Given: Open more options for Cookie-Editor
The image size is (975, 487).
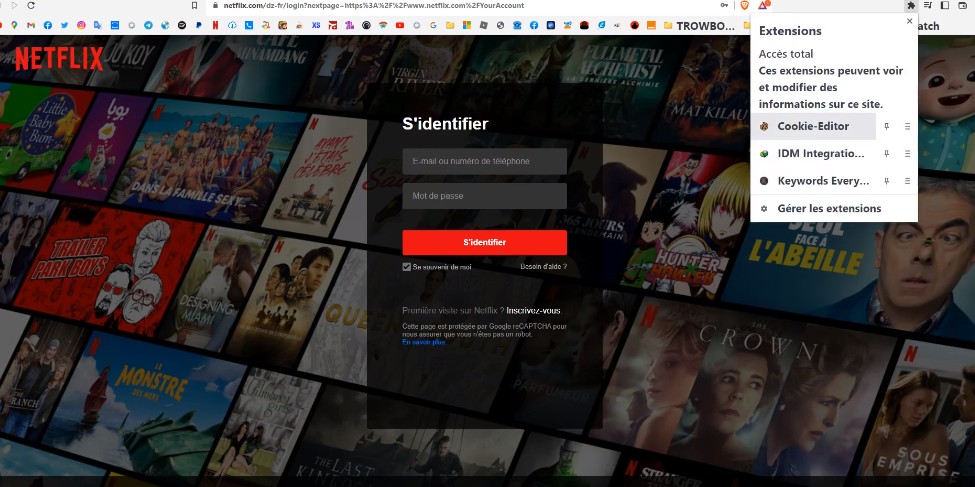Looking at the screenshot, I should 907,127.
